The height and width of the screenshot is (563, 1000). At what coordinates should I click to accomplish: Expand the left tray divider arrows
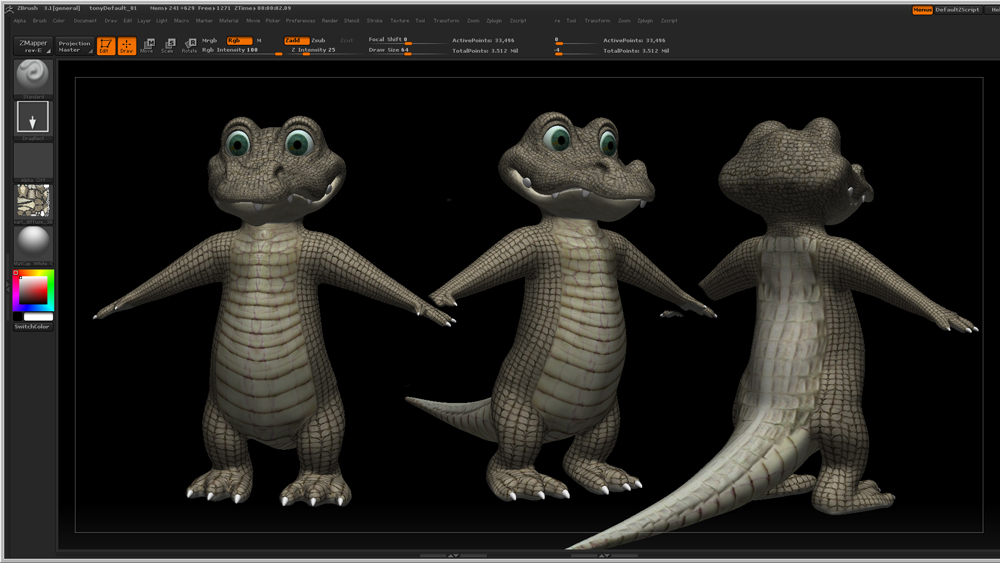tap(6, 285)
